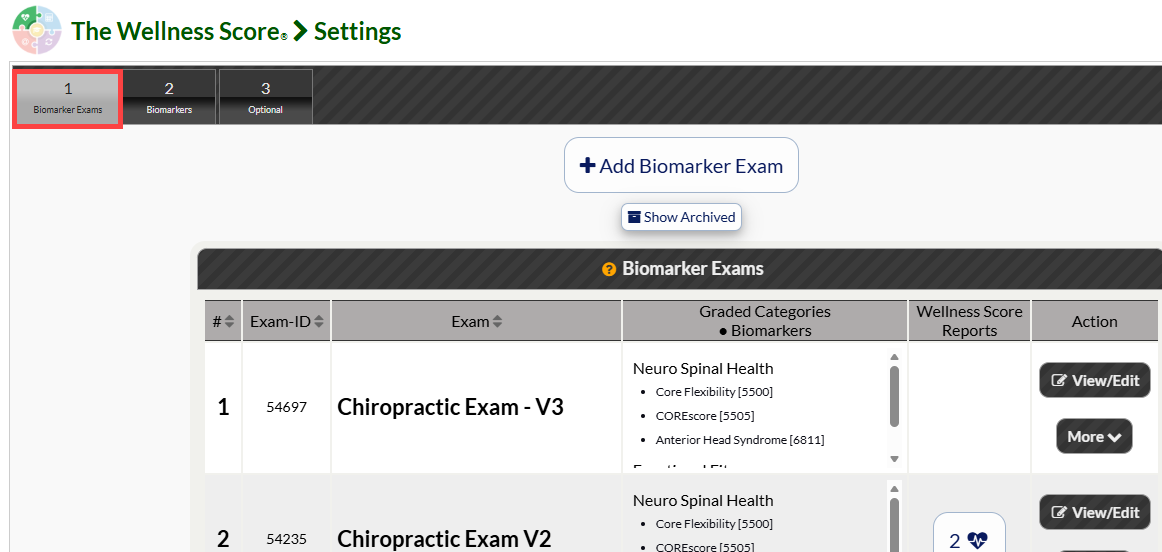The height and width of the screenshot is (552, 1162).
Task: Expand the More dropdown for Chiropractic Exam - V3
Action: [x=1094, y=436]
